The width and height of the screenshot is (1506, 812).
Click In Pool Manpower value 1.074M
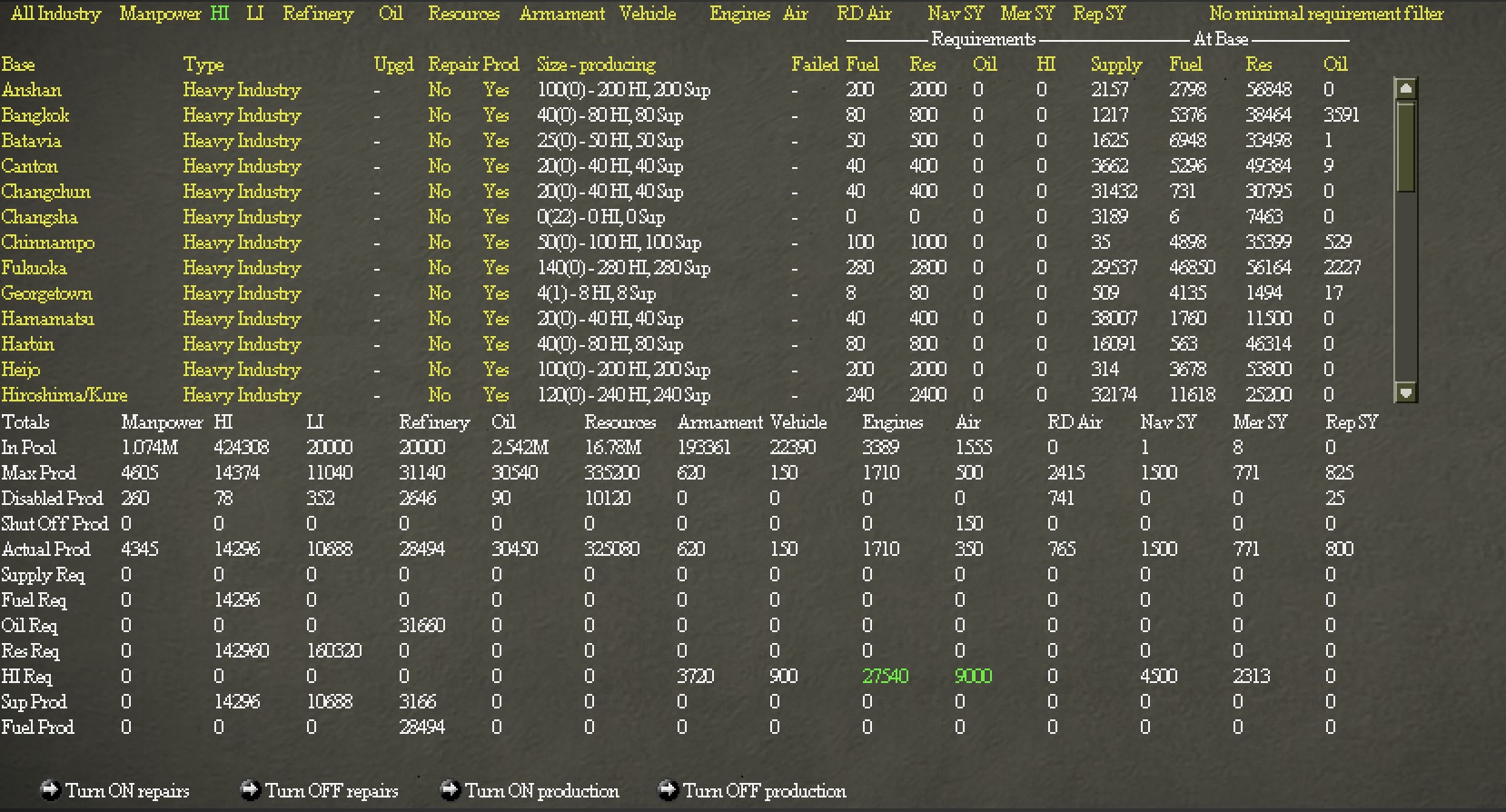(x=150, y=447)
